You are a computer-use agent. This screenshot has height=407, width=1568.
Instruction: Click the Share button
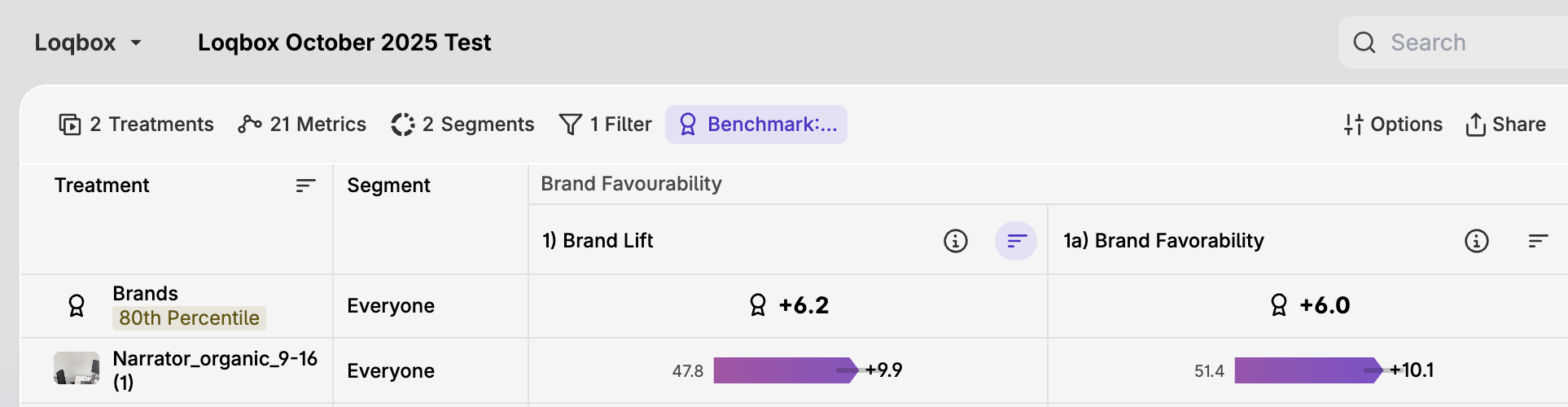coord(1505,125)
